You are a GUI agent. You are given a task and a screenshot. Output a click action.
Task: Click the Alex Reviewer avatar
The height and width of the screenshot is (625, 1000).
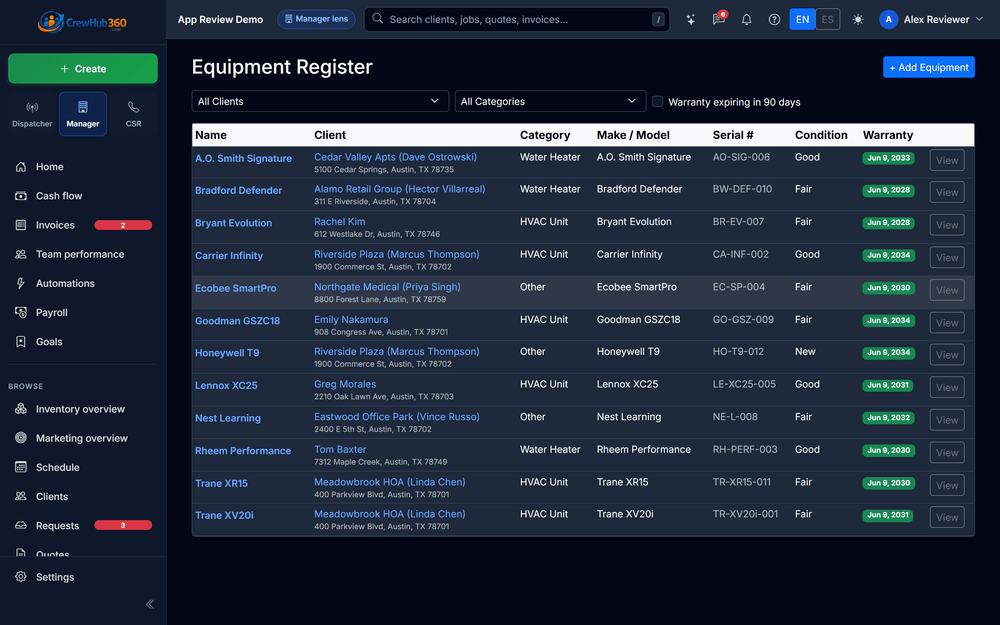click(x=888, y=20)
